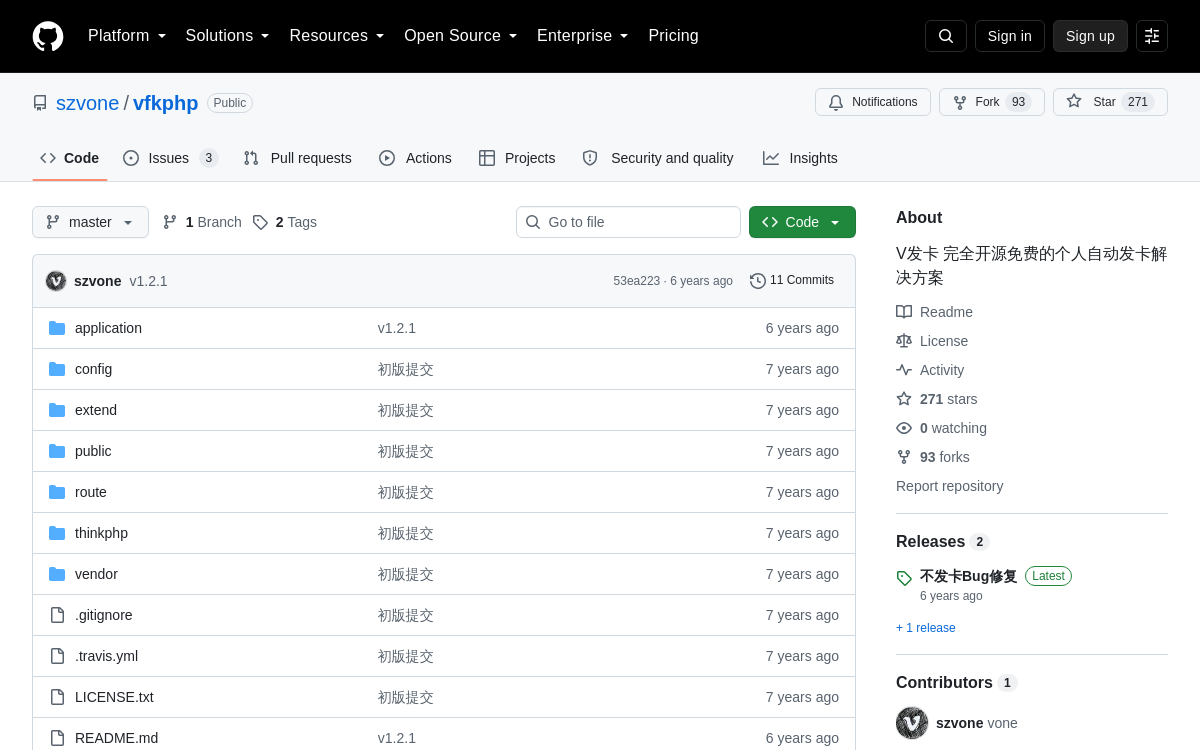The image size is (1200, 750).
Task: Expand the Resources menu
Action: tap(337, 36)
